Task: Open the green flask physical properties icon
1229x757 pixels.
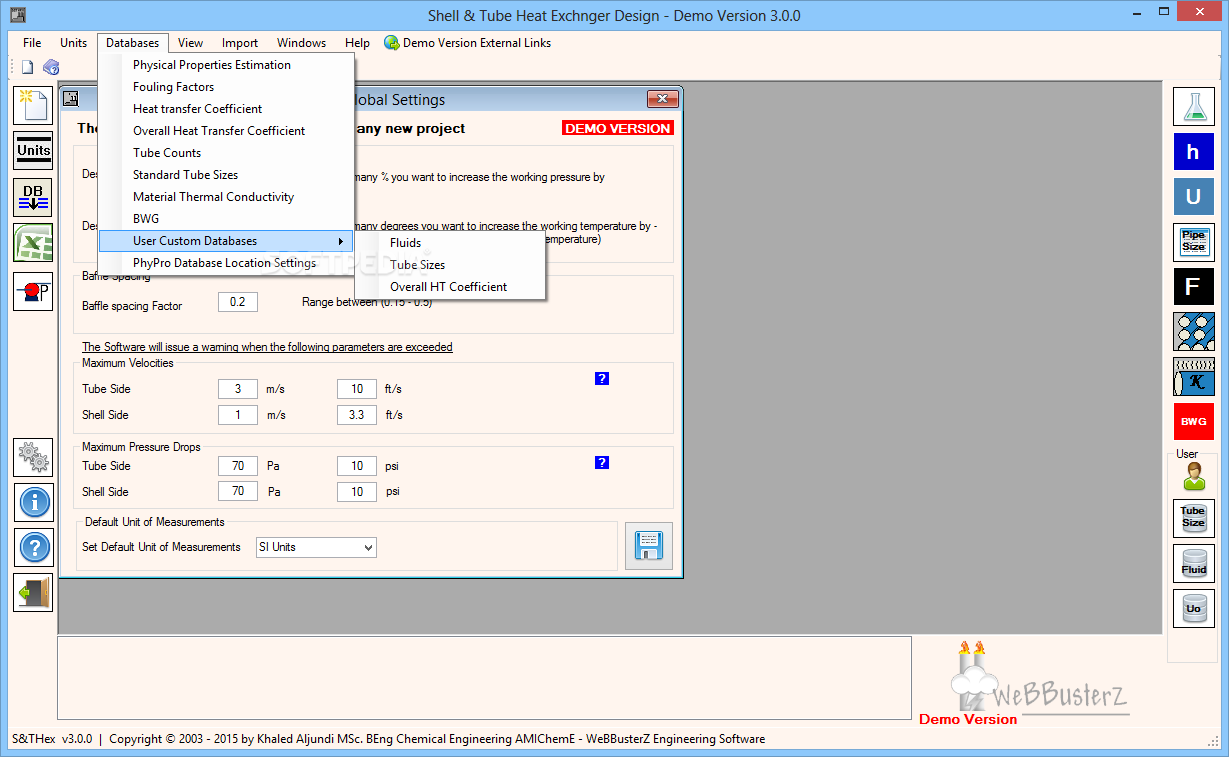Action: (x=1193, y=106)
